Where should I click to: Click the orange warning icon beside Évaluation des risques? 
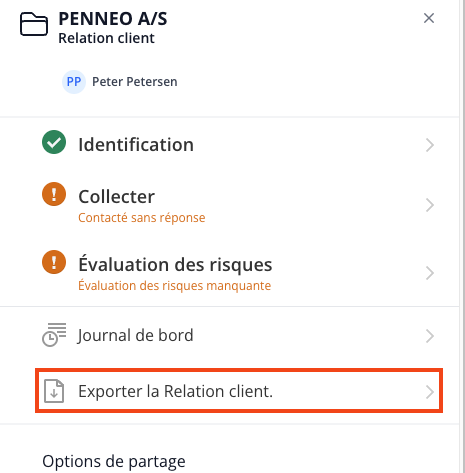(x=54, y=262)
